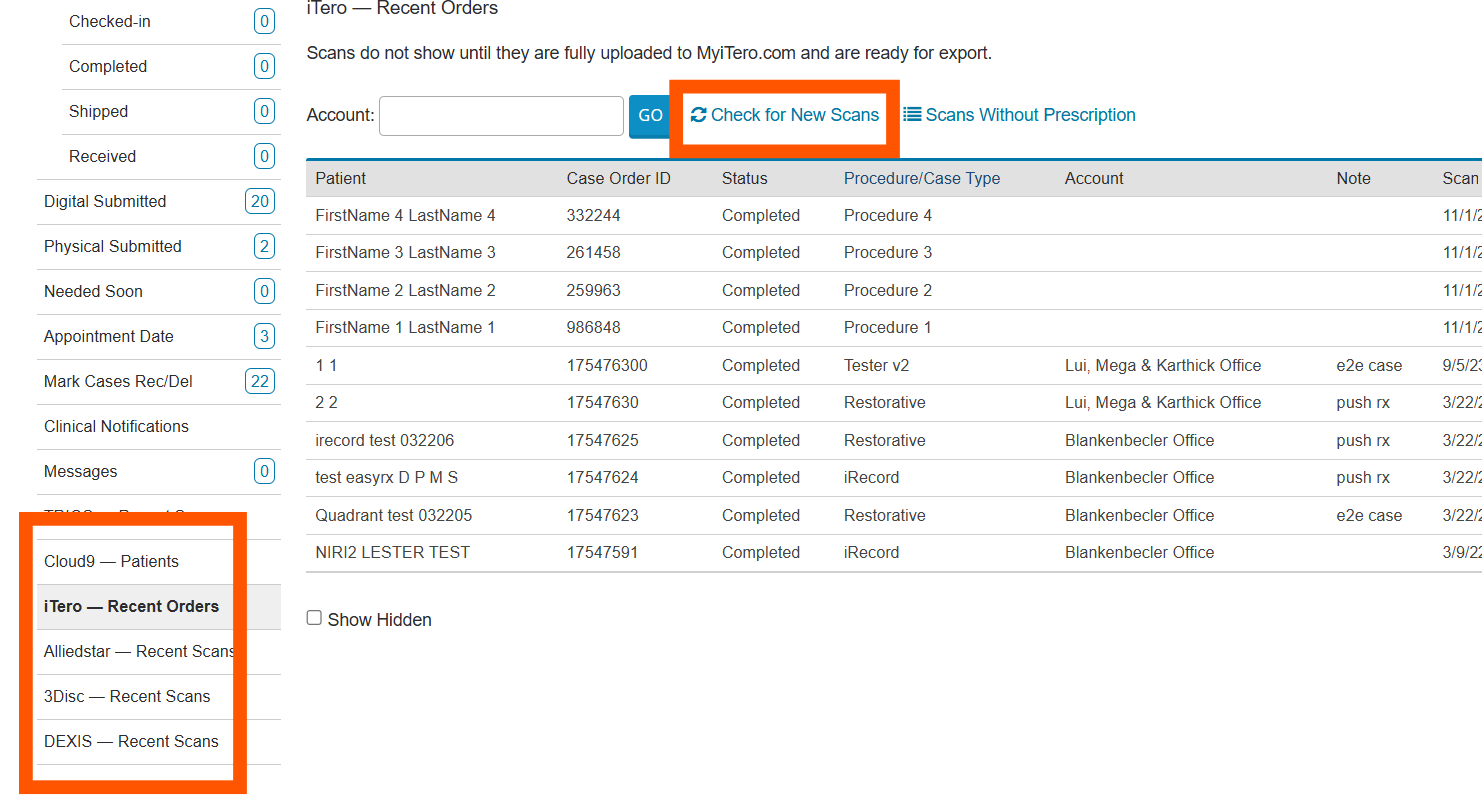Go to DEXIS — Recent Scans

131,741
